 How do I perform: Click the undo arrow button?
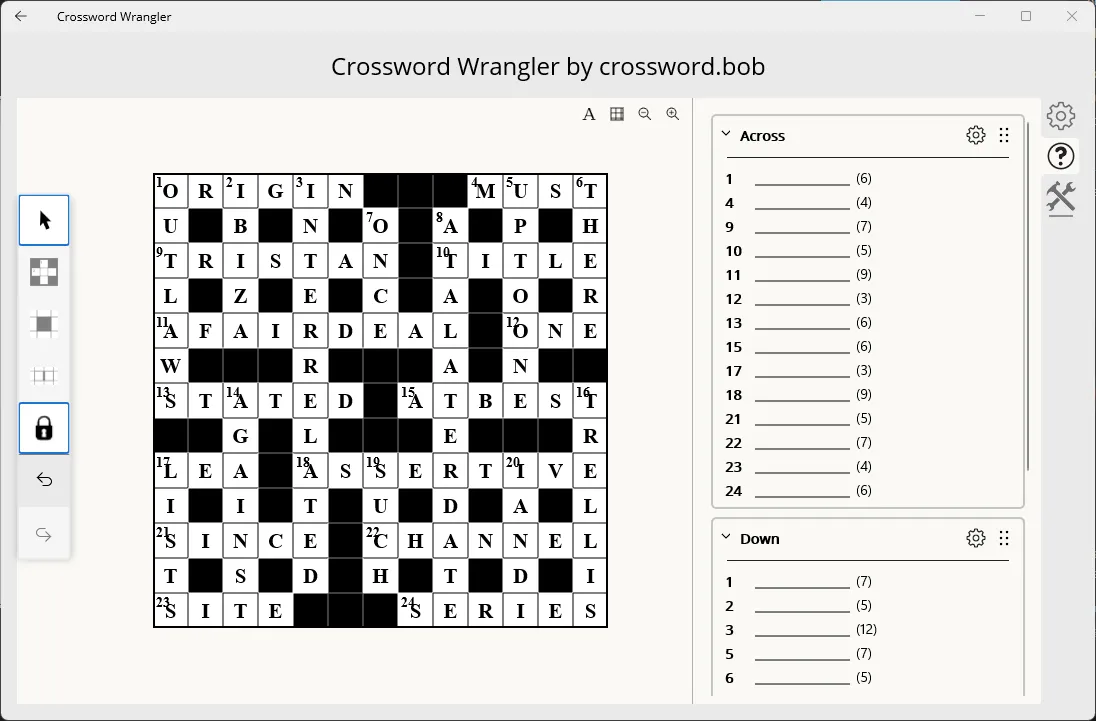coord(44,480)
